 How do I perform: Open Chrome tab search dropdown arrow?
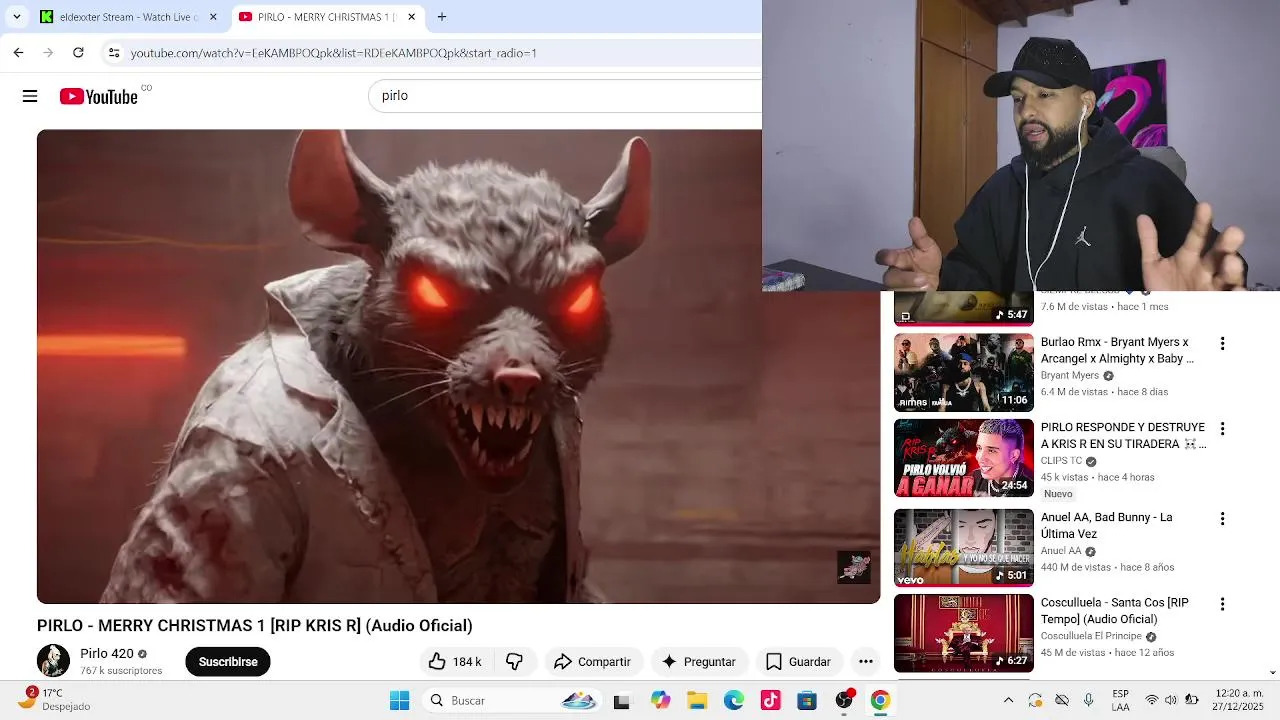pyautogui.click(x=17, y=17)
